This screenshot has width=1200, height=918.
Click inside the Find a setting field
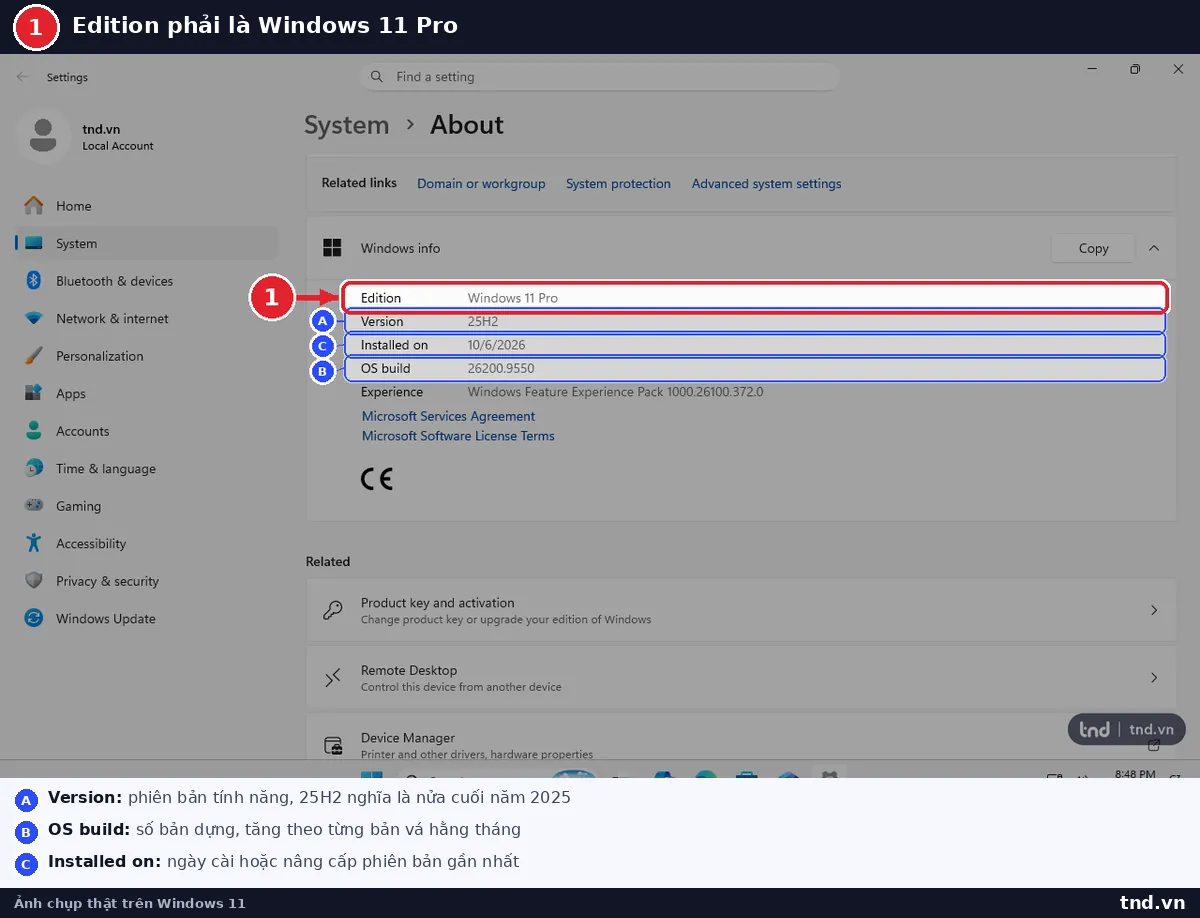(x=599, y=77)
